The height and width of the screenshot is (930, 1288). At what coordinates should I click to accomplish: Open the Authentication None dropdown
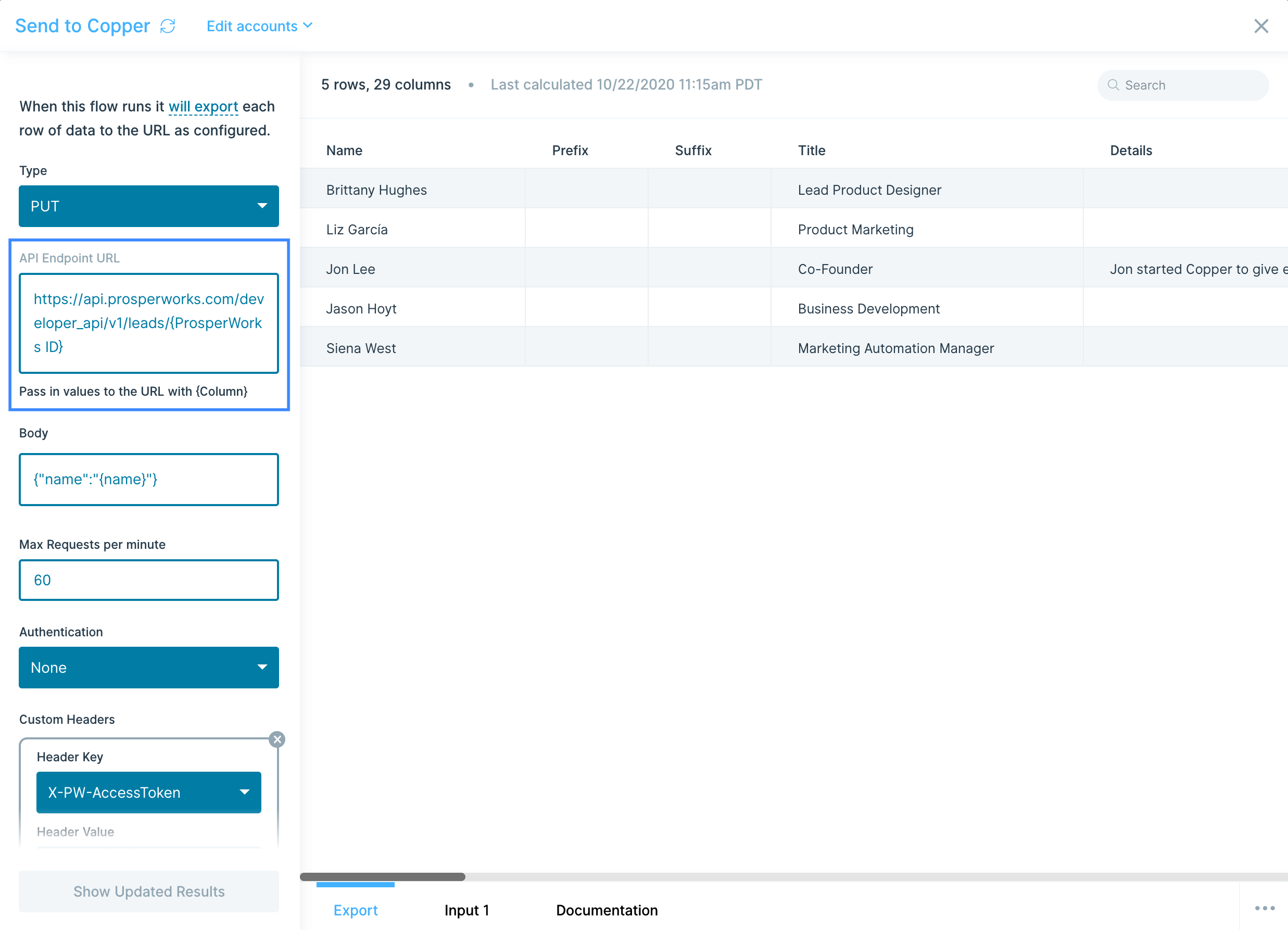click(x=149, y=668)
